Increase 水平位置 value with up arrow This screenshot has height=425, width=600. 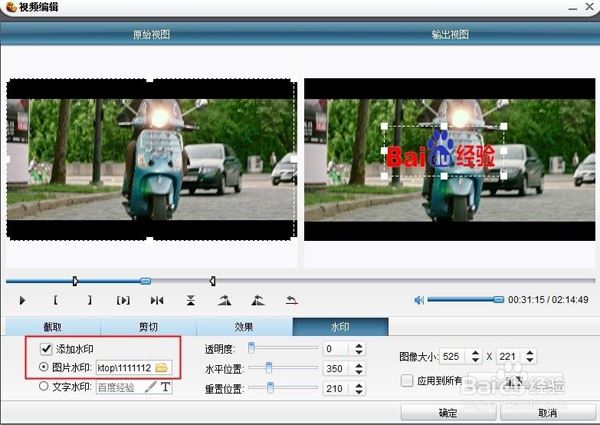click(x=359, y=365)
